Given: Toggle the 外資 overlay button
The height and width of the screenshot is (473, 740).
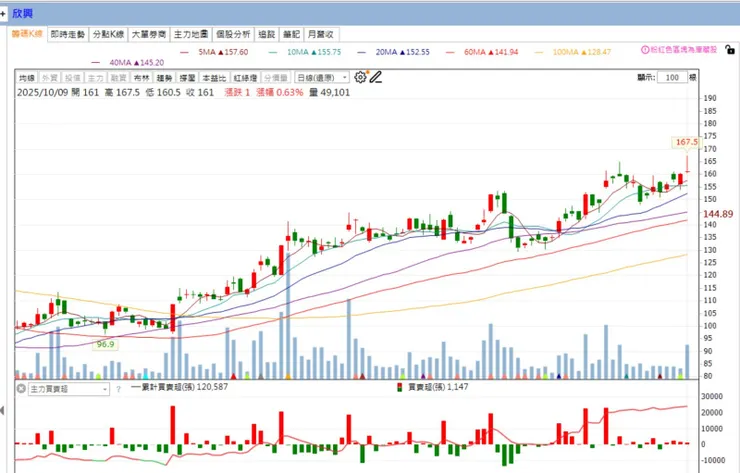Looking at the screenshot, I should point(50,78).
